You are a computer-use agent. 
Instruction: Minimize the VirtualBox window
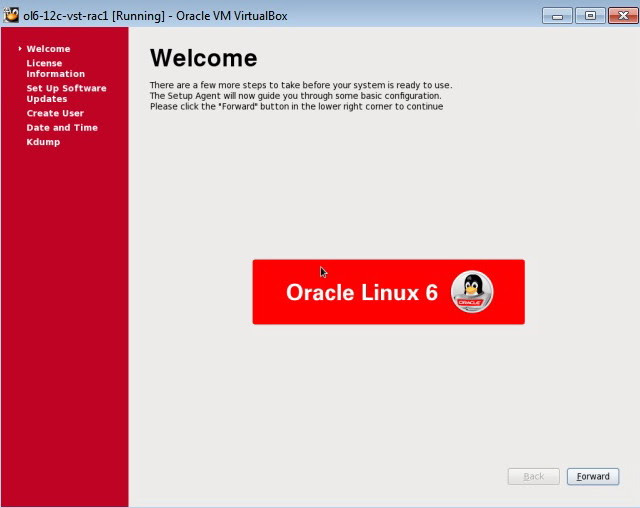(x=557, y=16)
